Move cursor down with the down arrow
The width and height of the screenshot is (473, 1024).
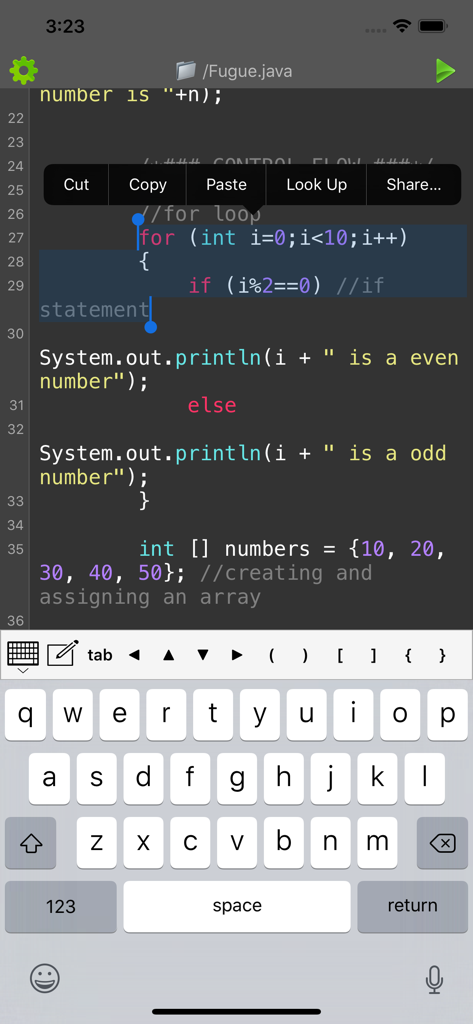tap(203, 655)
